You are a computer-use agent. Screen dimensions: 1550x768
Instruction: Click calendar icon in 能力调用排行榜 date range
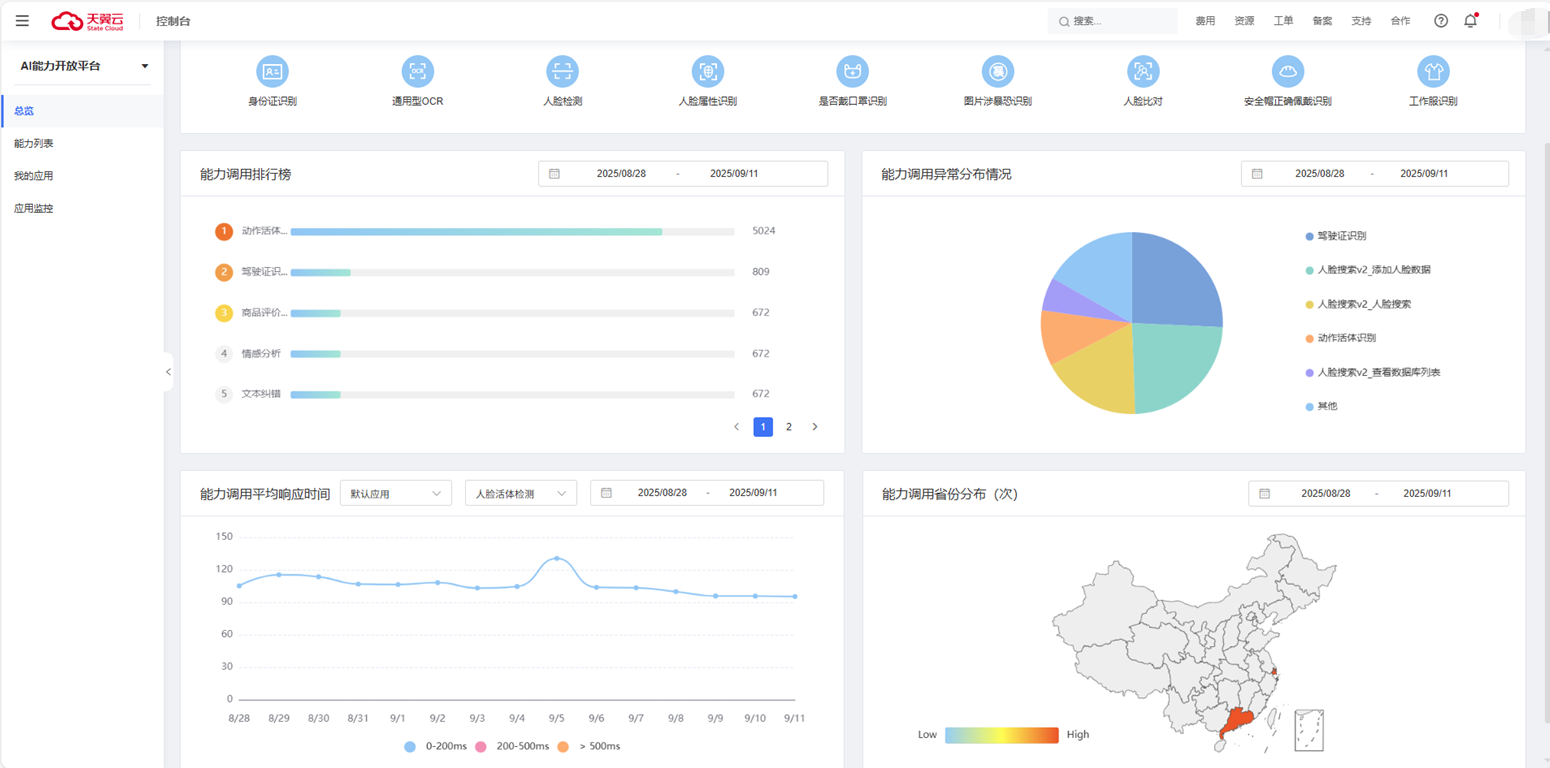[x=554, y=173]
